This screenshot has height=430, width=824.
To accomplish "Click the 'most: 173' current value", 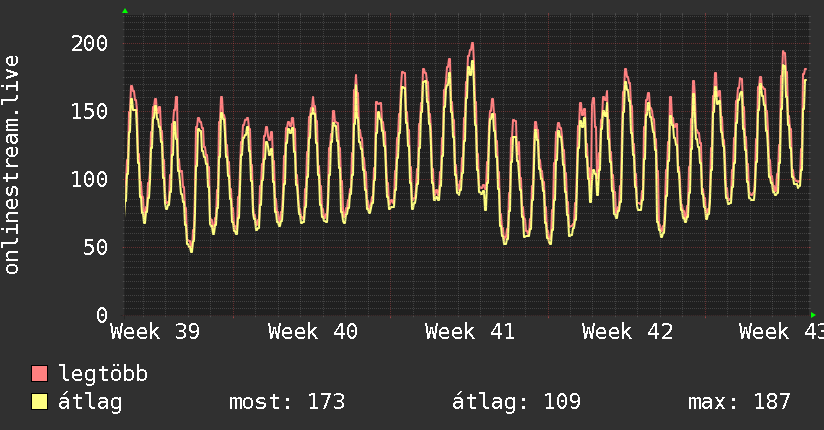I will coord(287,402).
